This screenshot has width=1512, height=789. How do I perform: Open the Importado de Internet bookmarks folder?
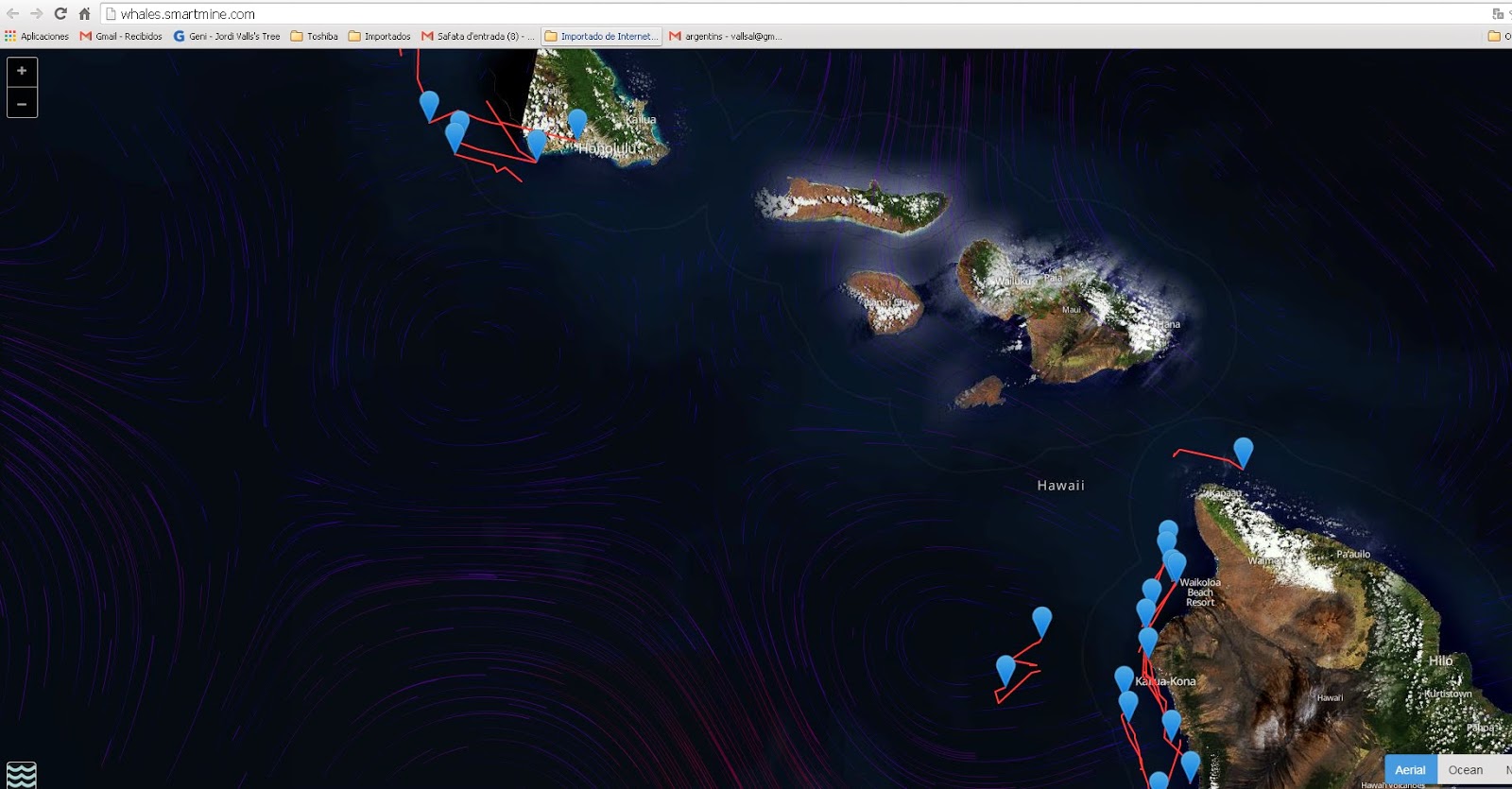[x=602, y=36]
